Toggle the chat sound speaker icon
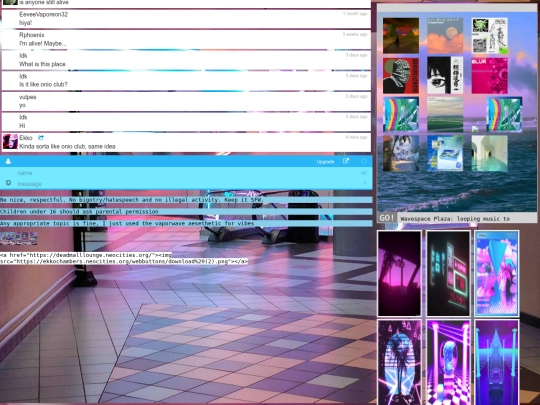 [x=364, y=173]
